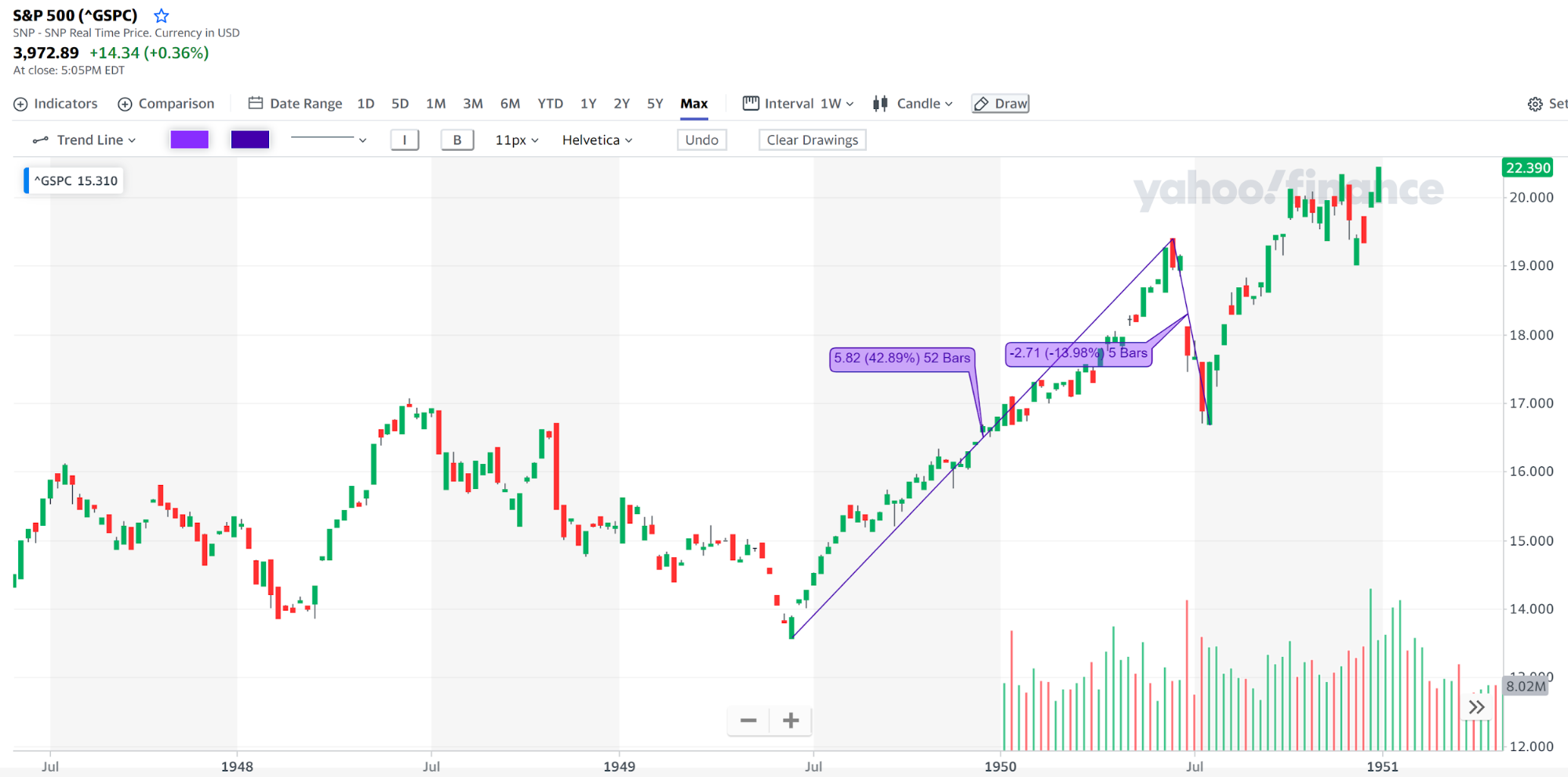
Task: Click the 14.000 y-axis price label
Action: click(x=1531, y=609)
